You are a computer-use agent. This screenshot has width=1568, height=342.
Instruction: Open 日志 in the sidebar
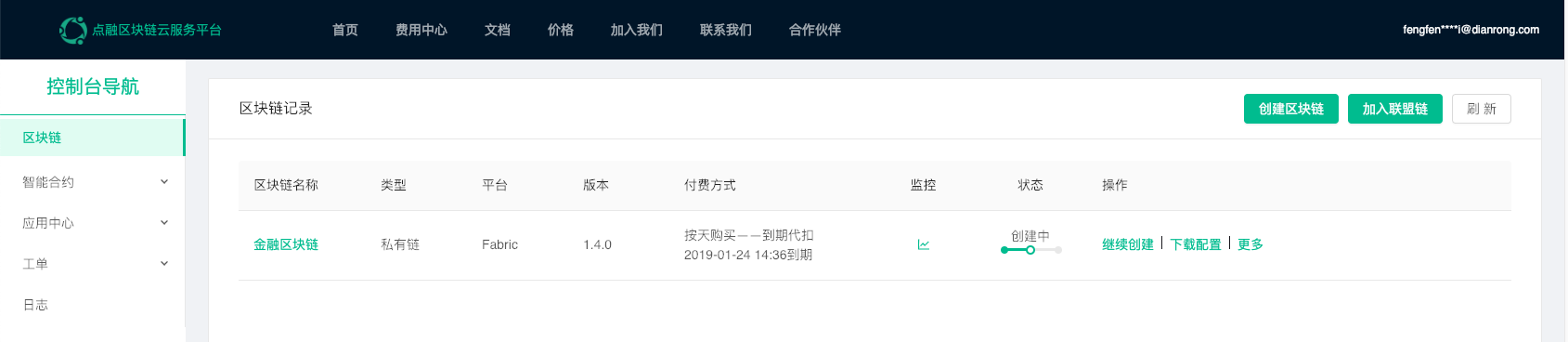coord(93,305)
